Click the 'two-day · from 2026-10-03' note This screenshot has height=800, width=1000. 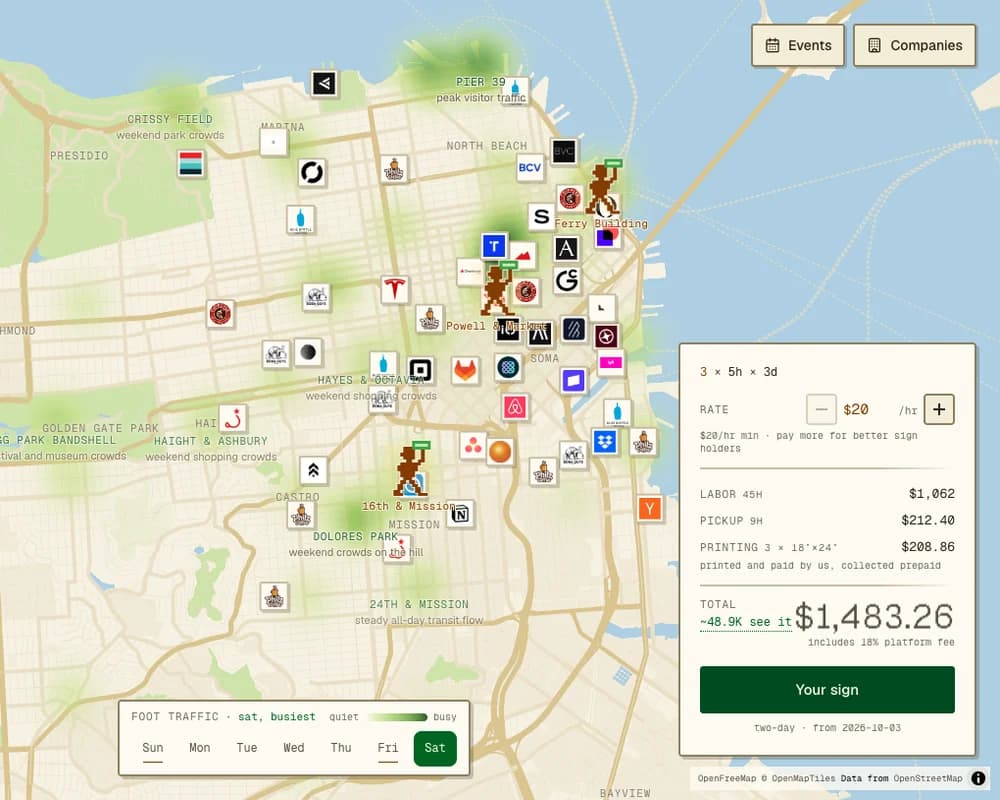[827, 728]
